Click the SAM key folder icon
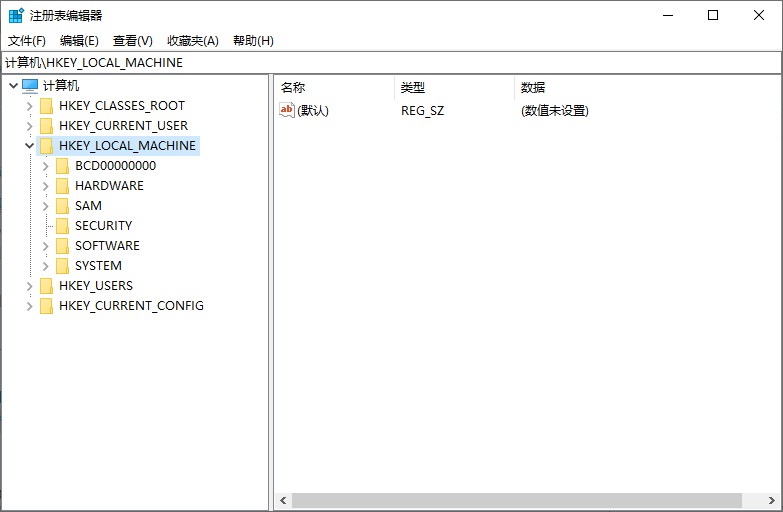 [x=62, y=206]
